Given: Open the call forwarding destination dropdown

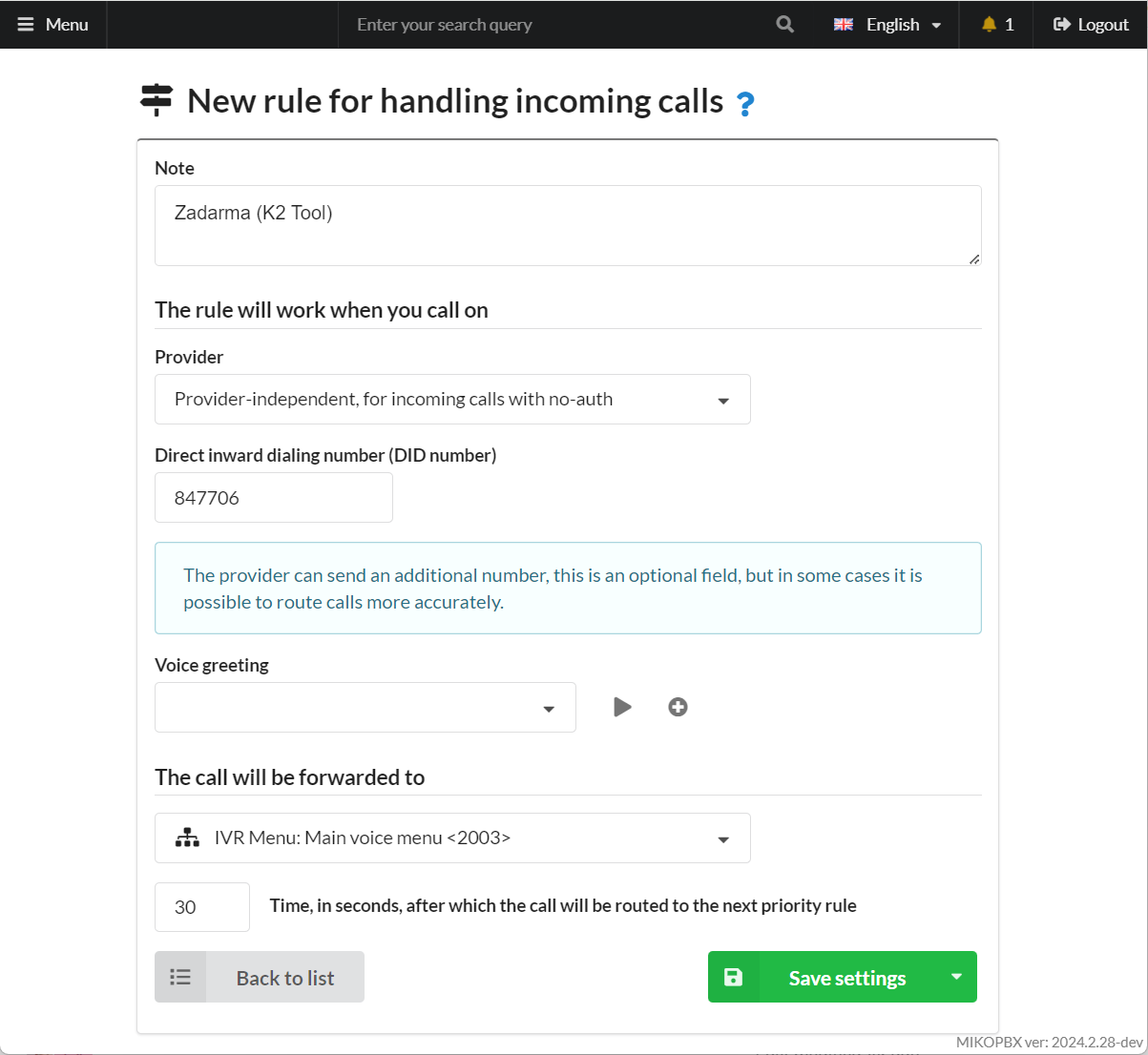Looking at the screenshot, I should pos(452,838).
